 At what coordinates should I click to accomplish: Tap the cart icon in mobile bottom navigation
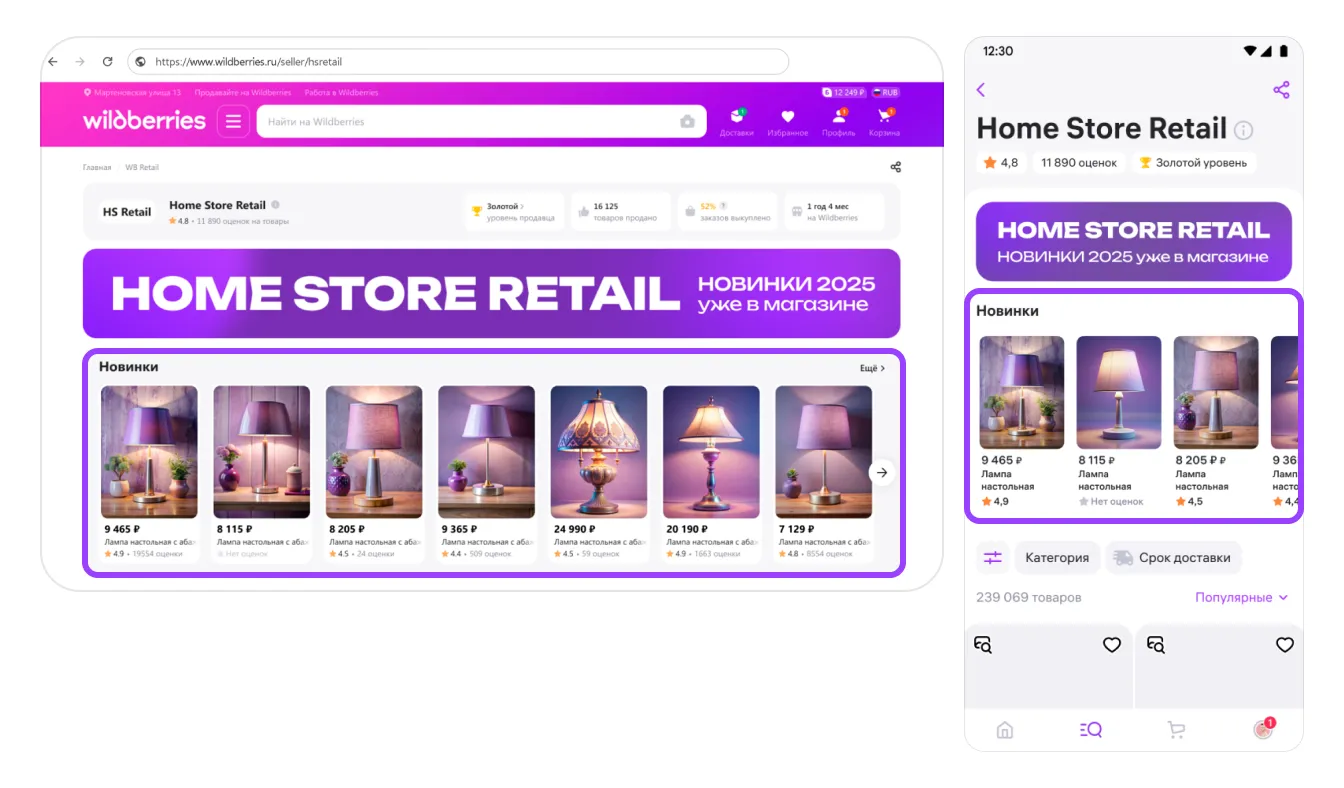[1176, 730]
